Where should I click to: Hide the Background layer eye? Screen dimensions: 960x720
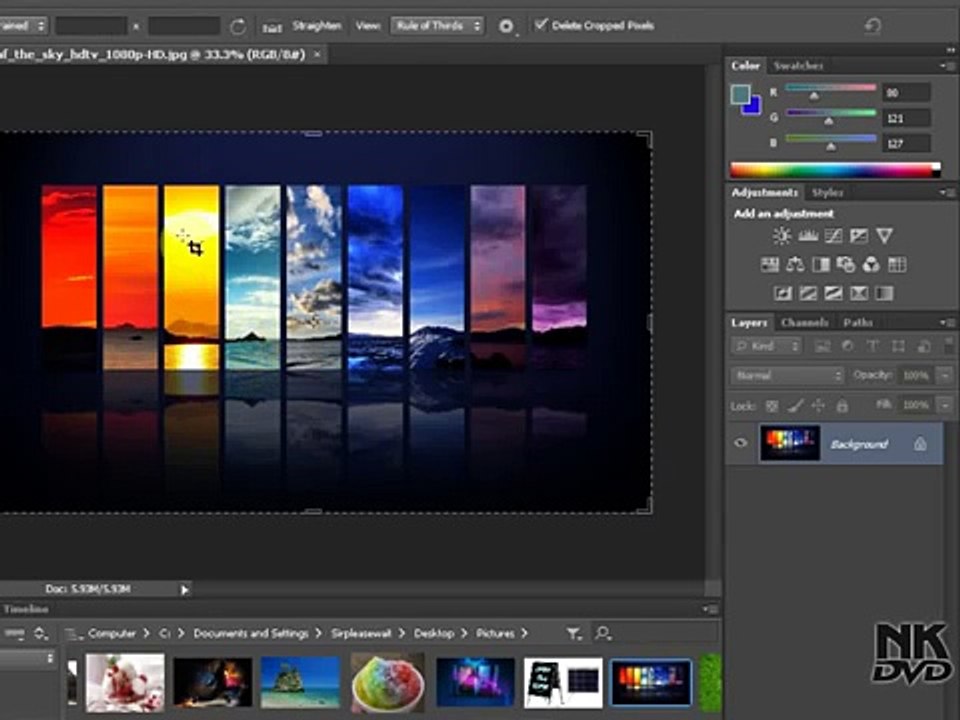[741, 443]
